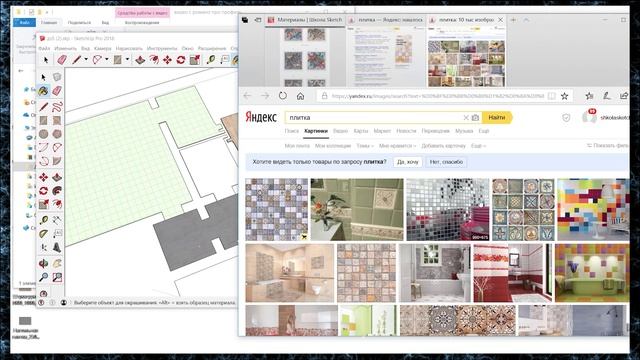Click Scale in the top horizontal toolbar
The height and width of the screenshot is (360, 640).
pyautogui.click(x=194, y=60)
